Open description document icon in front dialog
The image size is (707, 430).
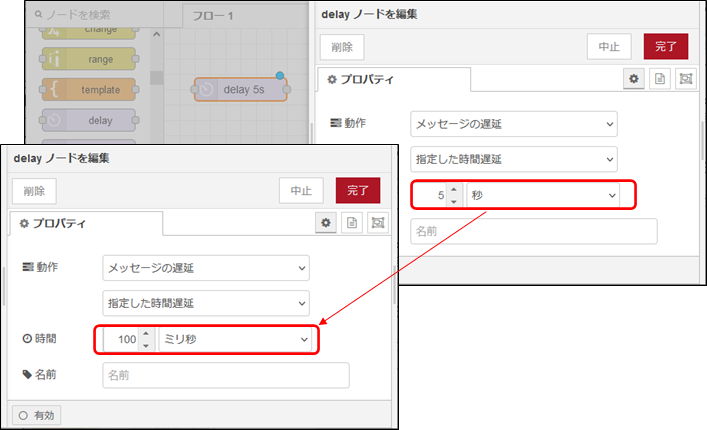351,223
